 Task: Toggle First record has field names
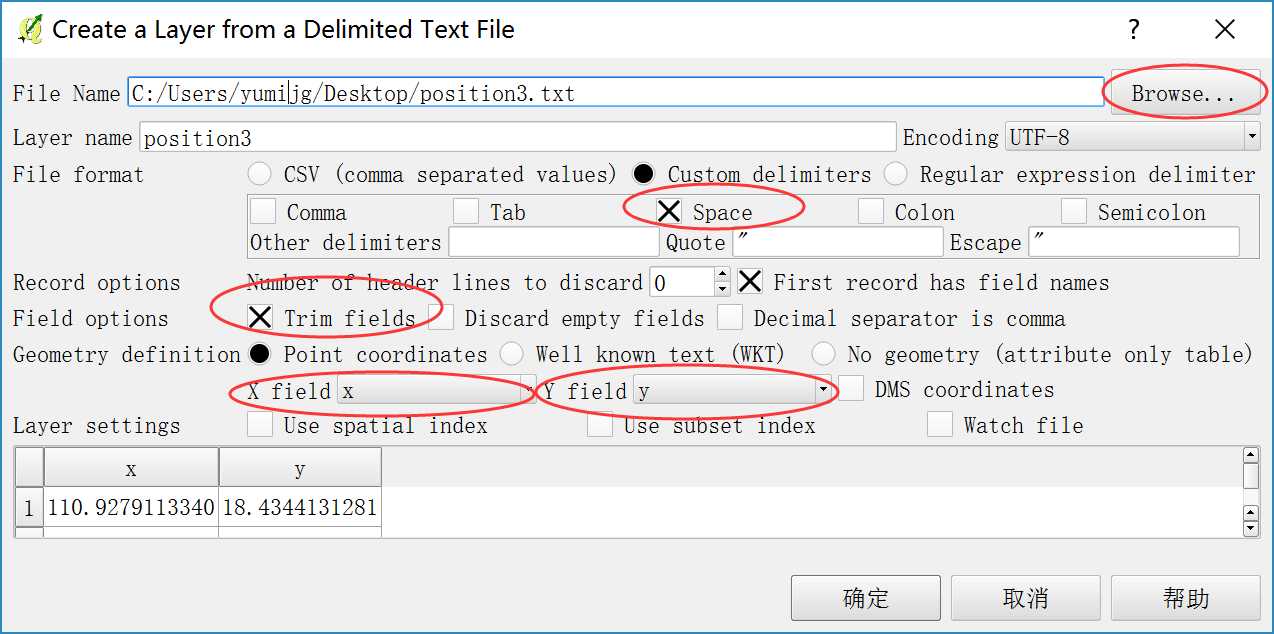coord(750,282)
